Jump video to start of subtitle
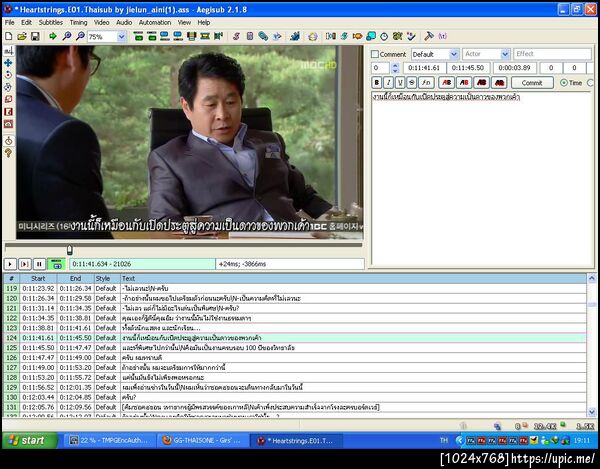This screenshot has height=469, width=600. (x=139, y=36)
